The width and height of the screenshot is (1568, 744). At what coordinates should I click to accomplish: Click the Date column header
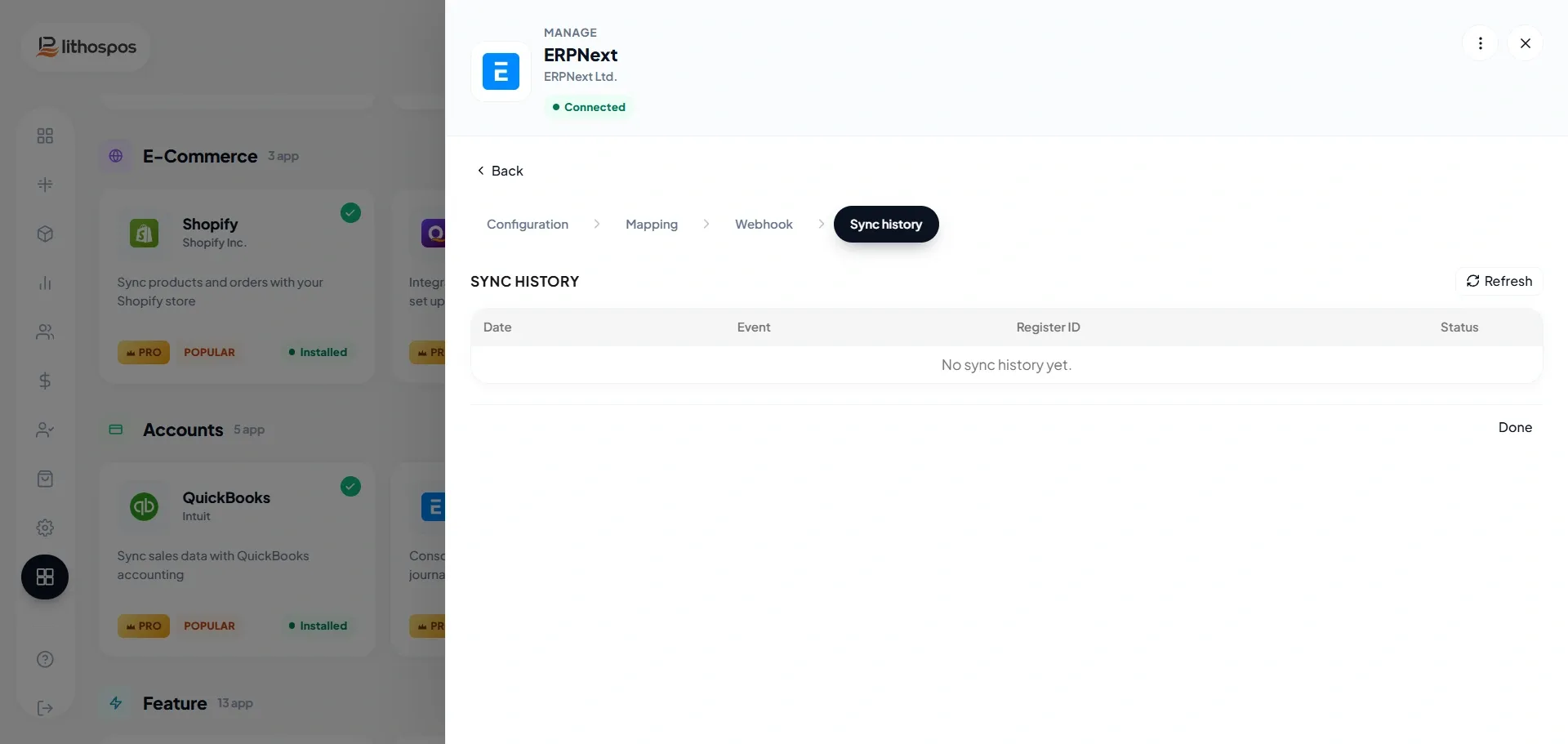pos(497,327)
